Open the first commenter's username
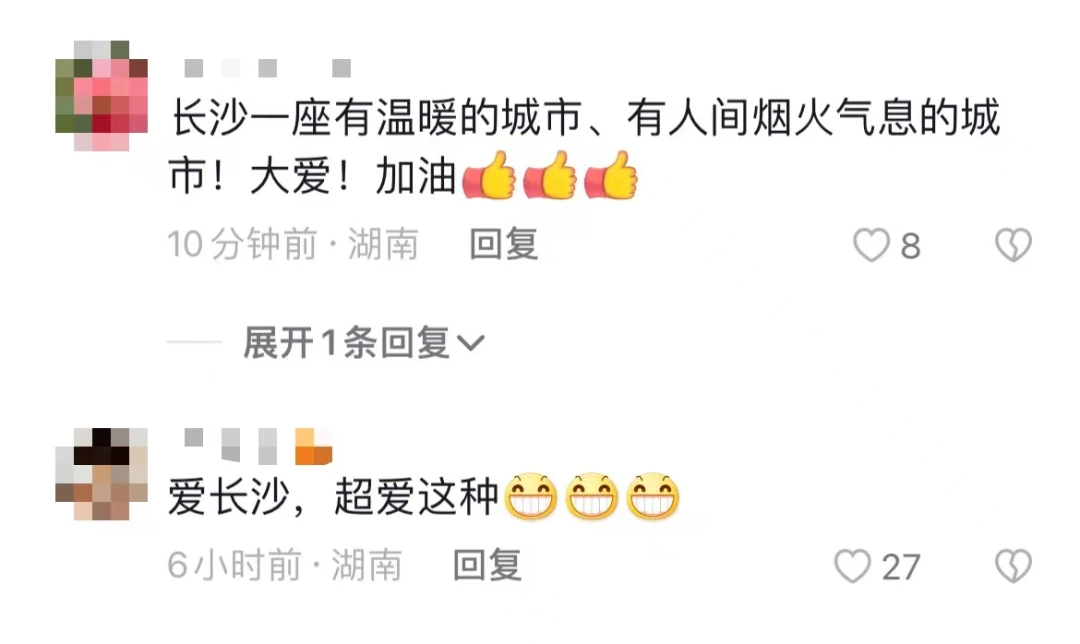The image size is (1080, 644). tap(268, 68)
